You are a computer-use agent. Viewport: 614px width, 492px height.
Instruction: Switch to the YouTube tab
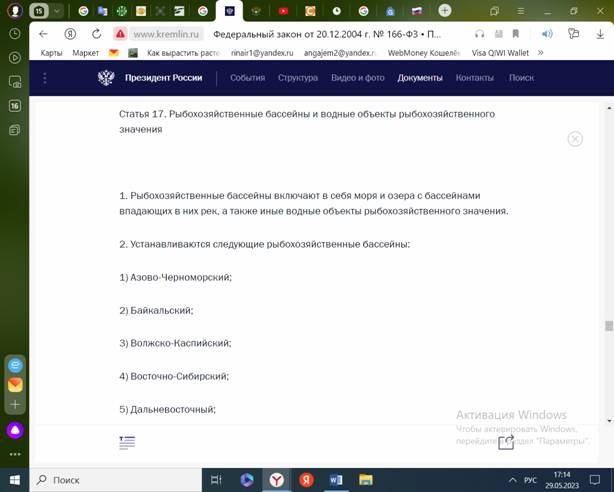point(284,11)
